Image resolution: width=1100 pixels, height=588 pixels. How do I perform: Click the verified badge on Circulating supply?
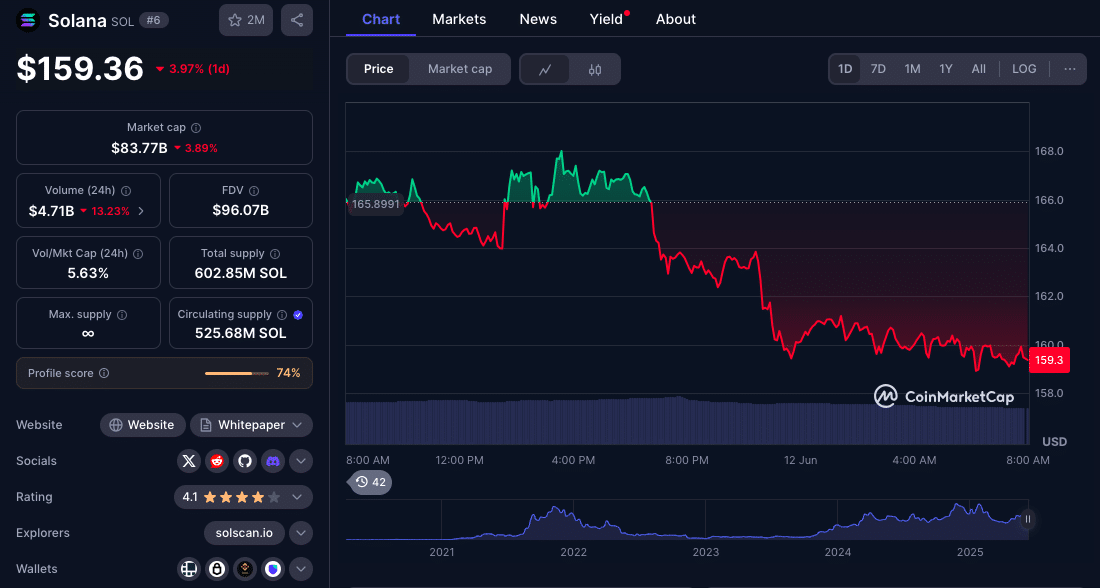point(298,315)
